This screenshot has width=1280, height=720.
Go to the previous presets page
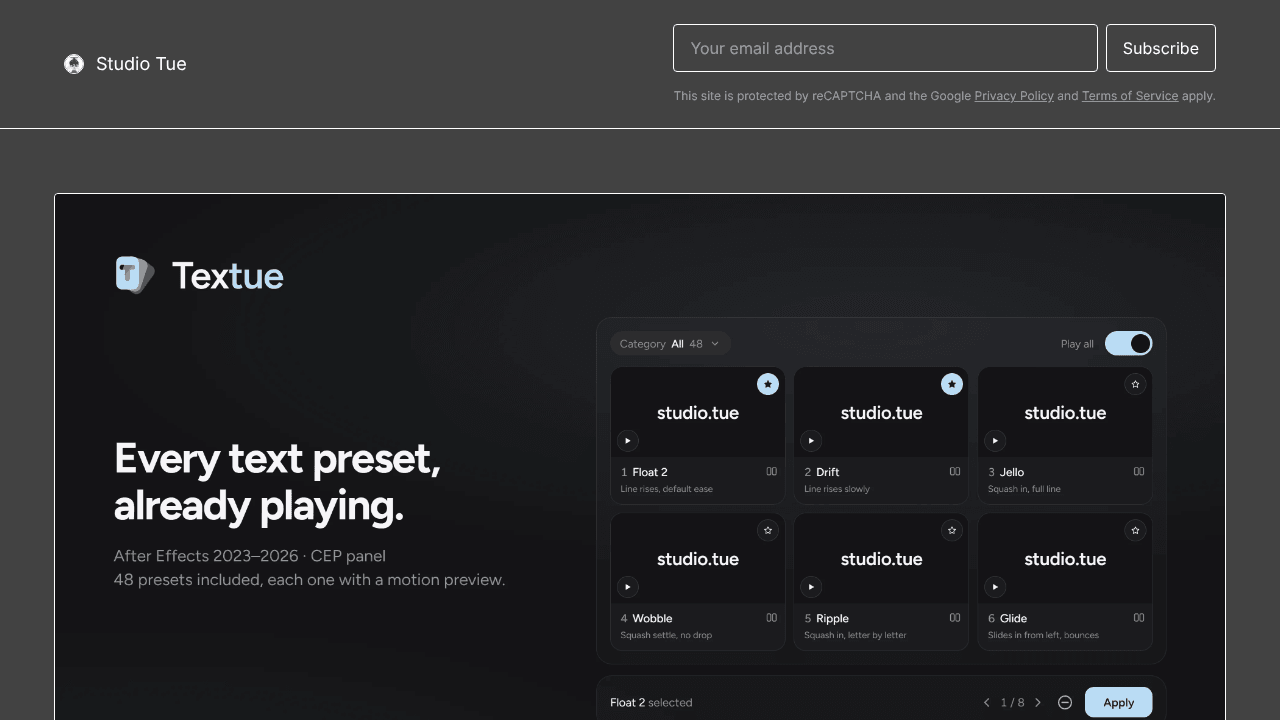point(987,703)
